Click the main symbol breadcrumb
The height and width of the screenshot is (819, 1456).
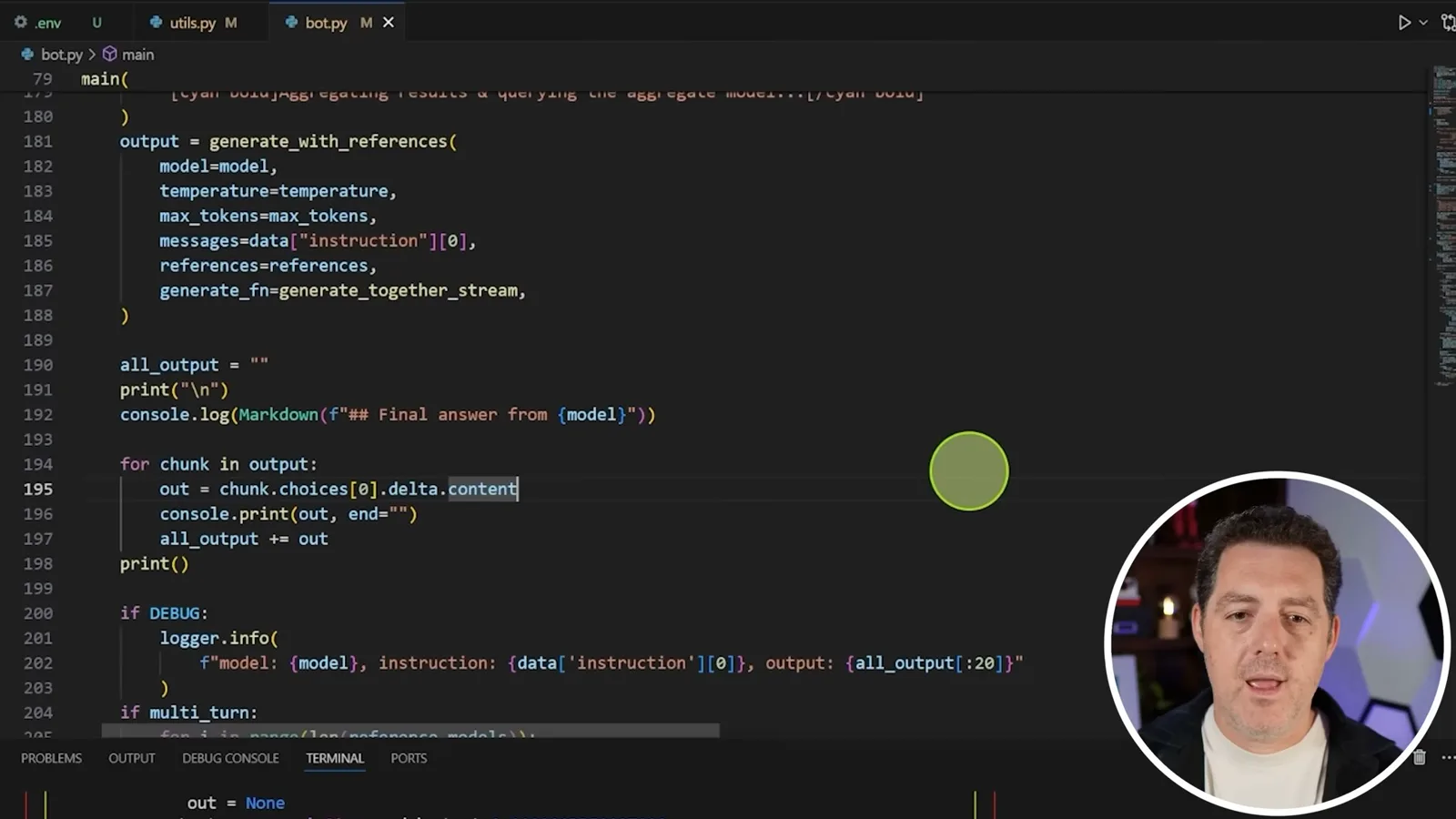[137, 55]
